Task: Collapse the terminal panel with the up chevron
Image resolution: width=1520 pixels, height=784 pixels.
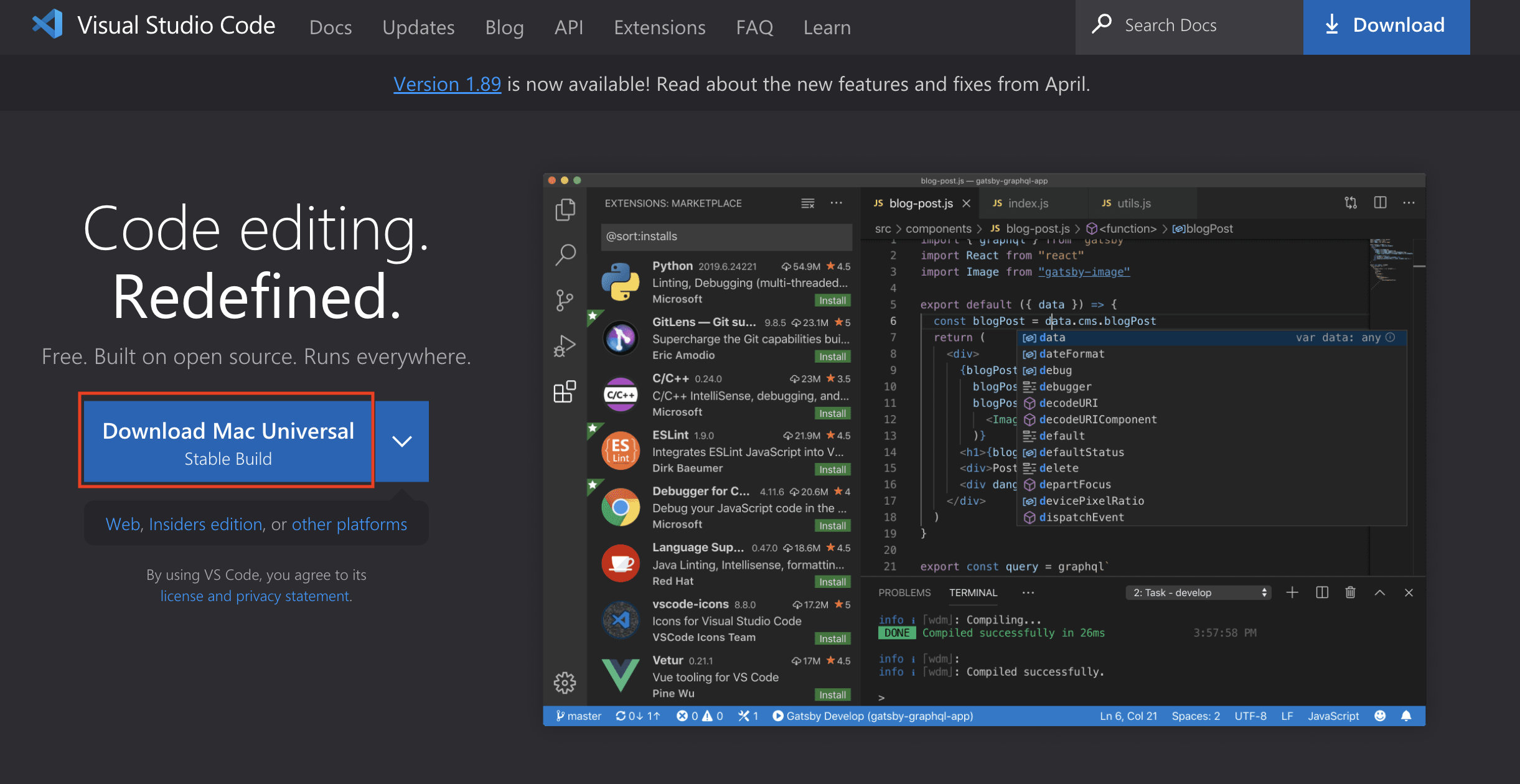Action: pyautogui.click(x=1379, y=592)
